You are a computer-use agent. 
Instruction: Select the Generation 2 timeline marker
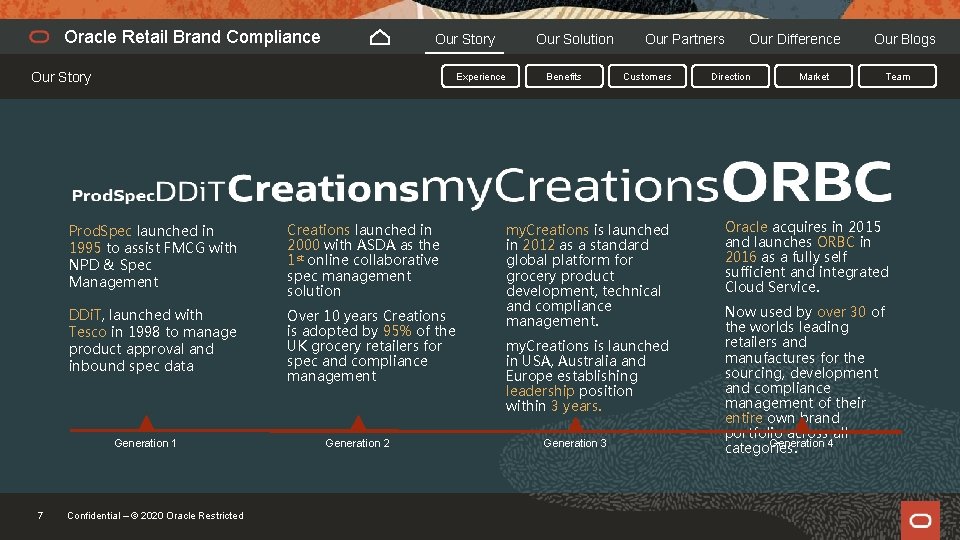tap(358, 423)
